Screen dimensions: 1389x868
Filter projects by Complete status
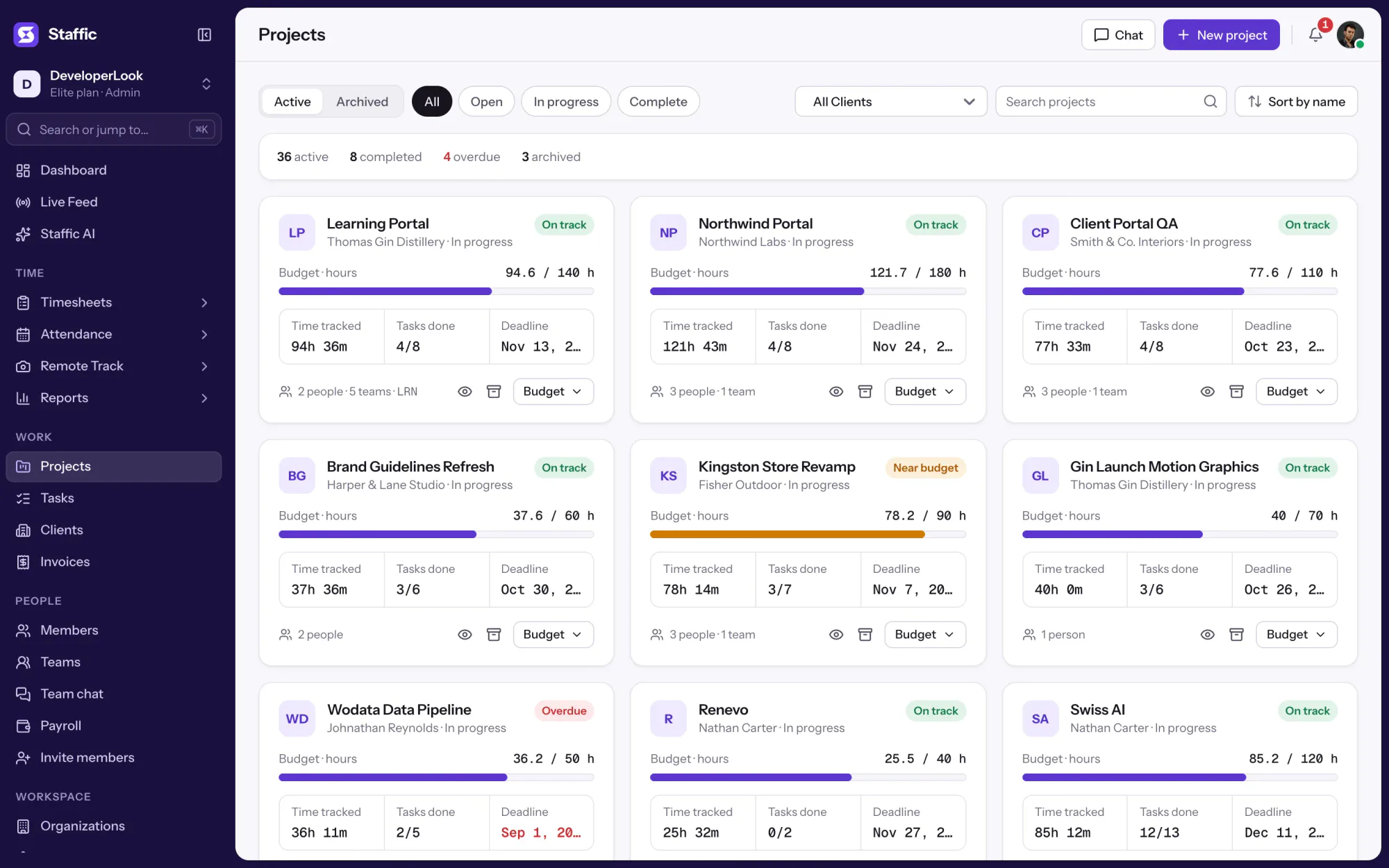click(x=658, y=101)
